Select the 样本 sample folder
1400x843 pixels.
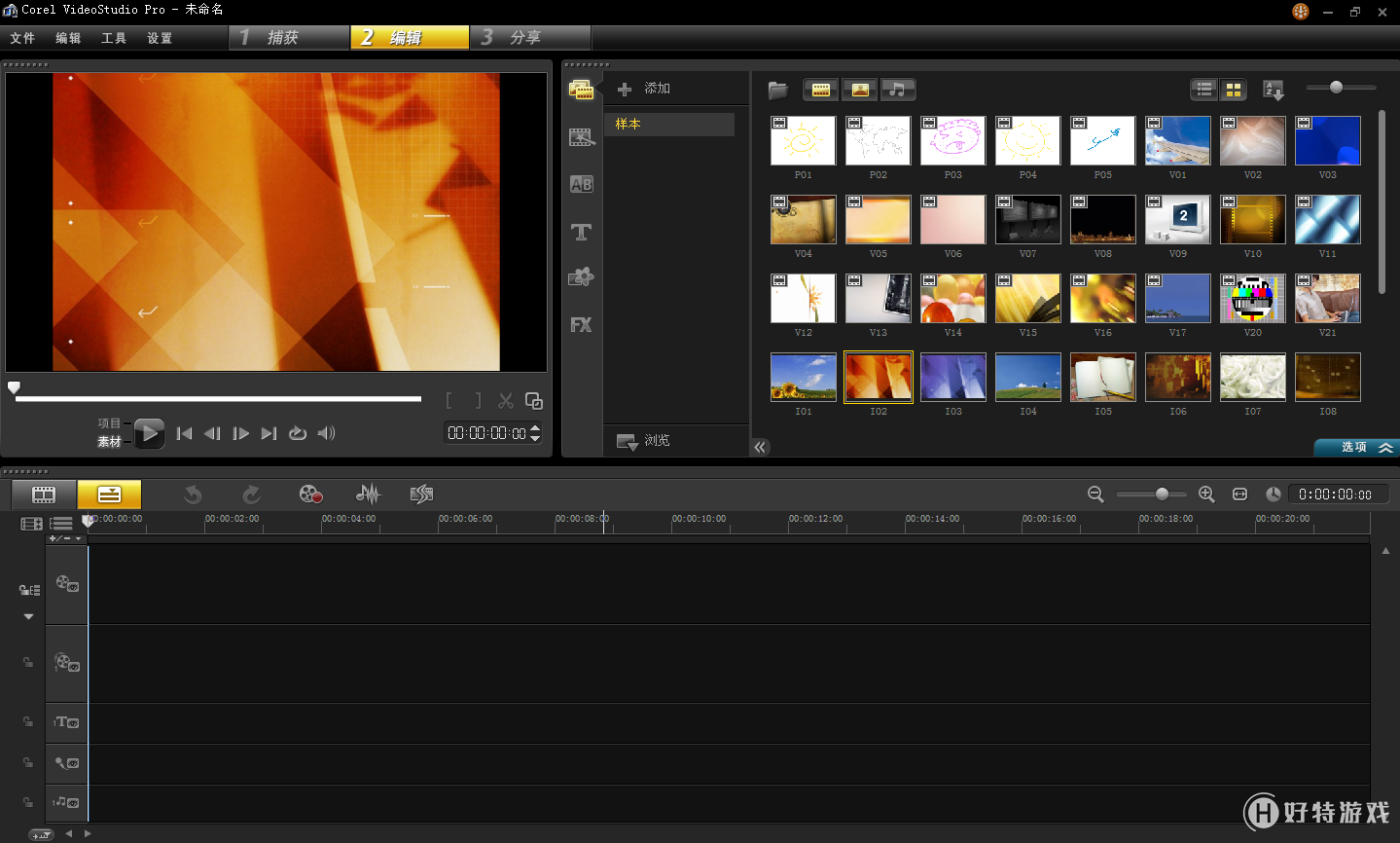click(x=669, y=125)
